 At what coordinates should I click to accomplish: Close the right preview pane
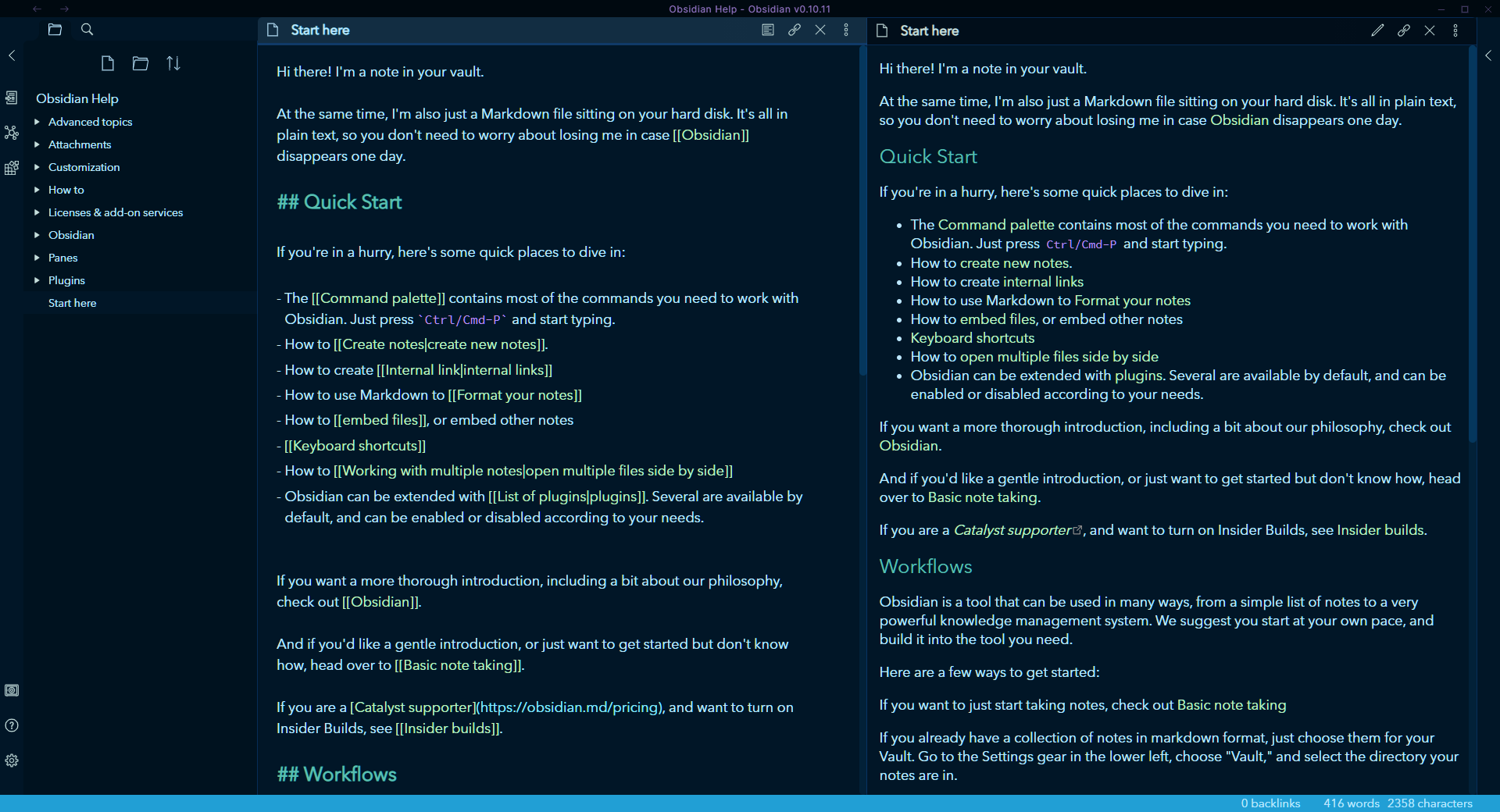click(1430, 30)
